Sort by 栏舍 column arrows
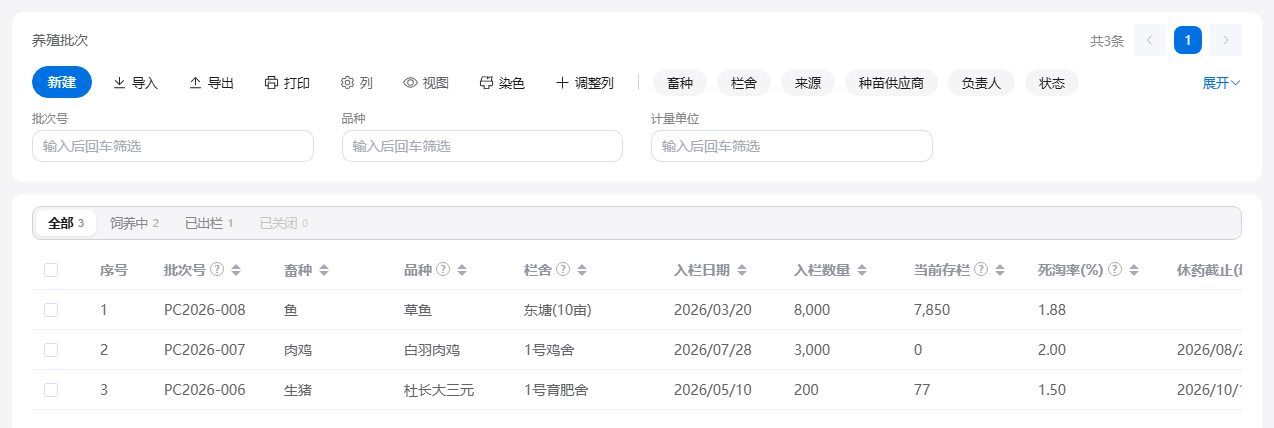Screen dimensions: 1274x428 point(582,270)
